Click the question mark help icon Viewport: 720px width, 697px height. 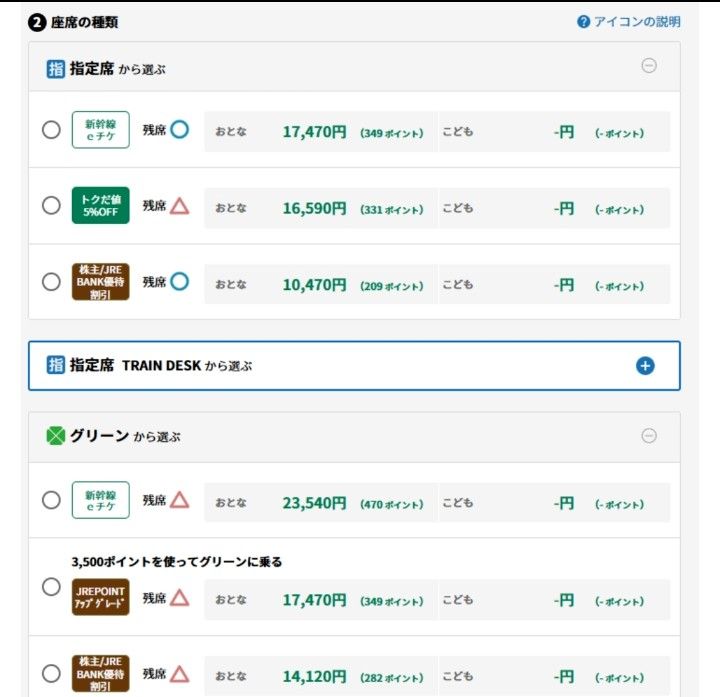(583, 22)
